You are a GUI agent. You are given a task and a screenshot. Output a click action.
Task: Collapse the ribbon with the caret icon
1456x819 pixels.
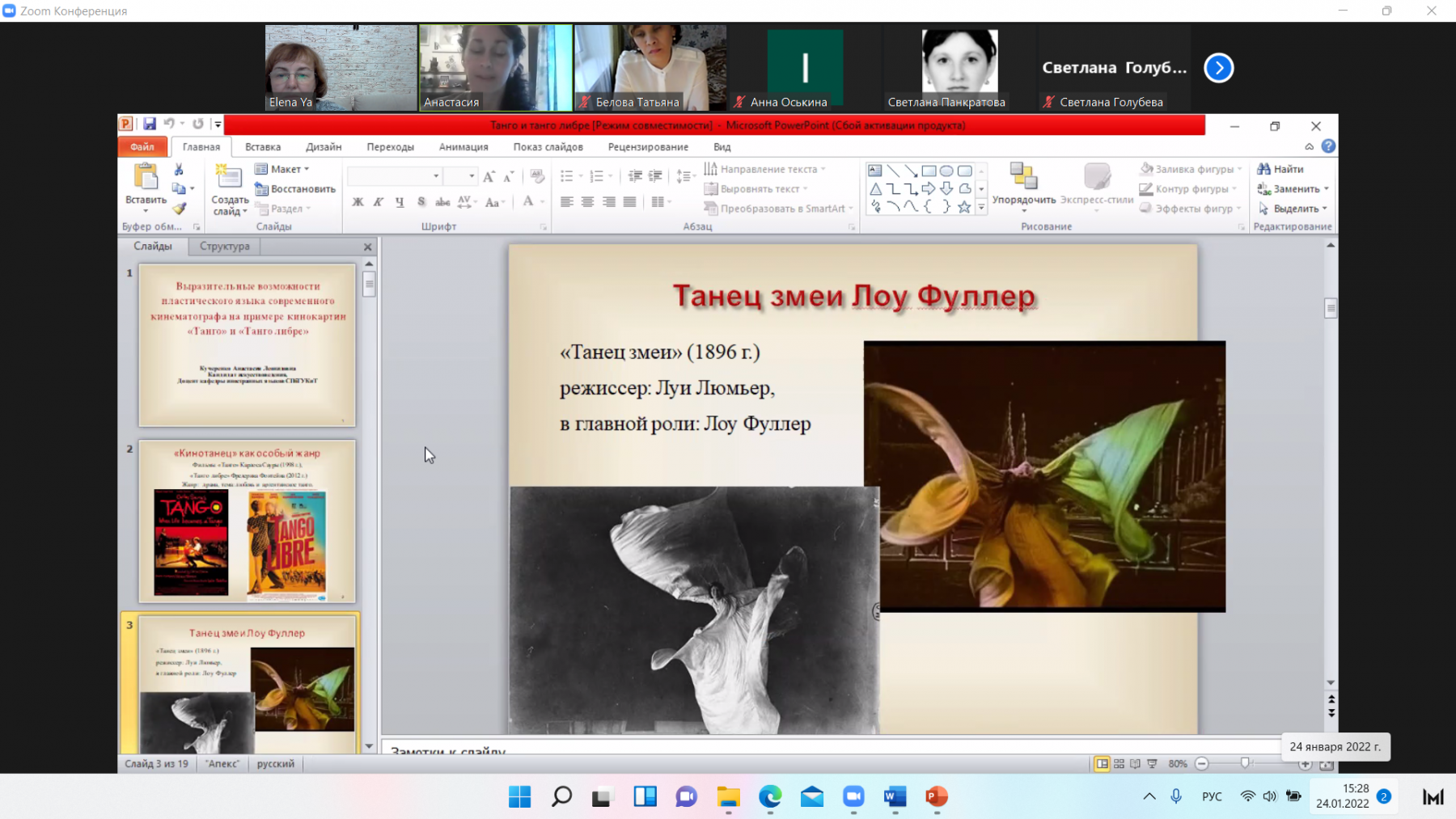pyautogui.click(x=1309, y=146)
